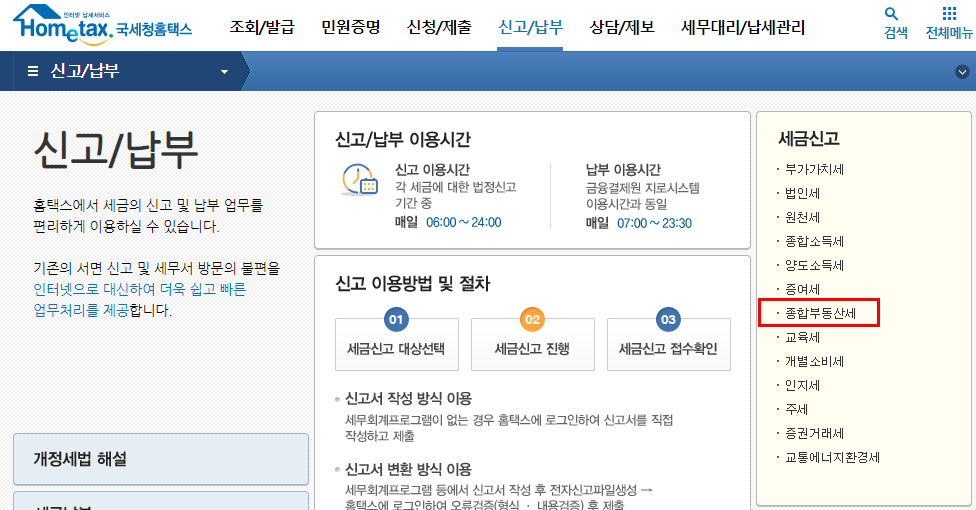The width and height of the screenshot is (976, 510).
Task: Expand the round chevron at bar's right end
Action: [962, 72]
